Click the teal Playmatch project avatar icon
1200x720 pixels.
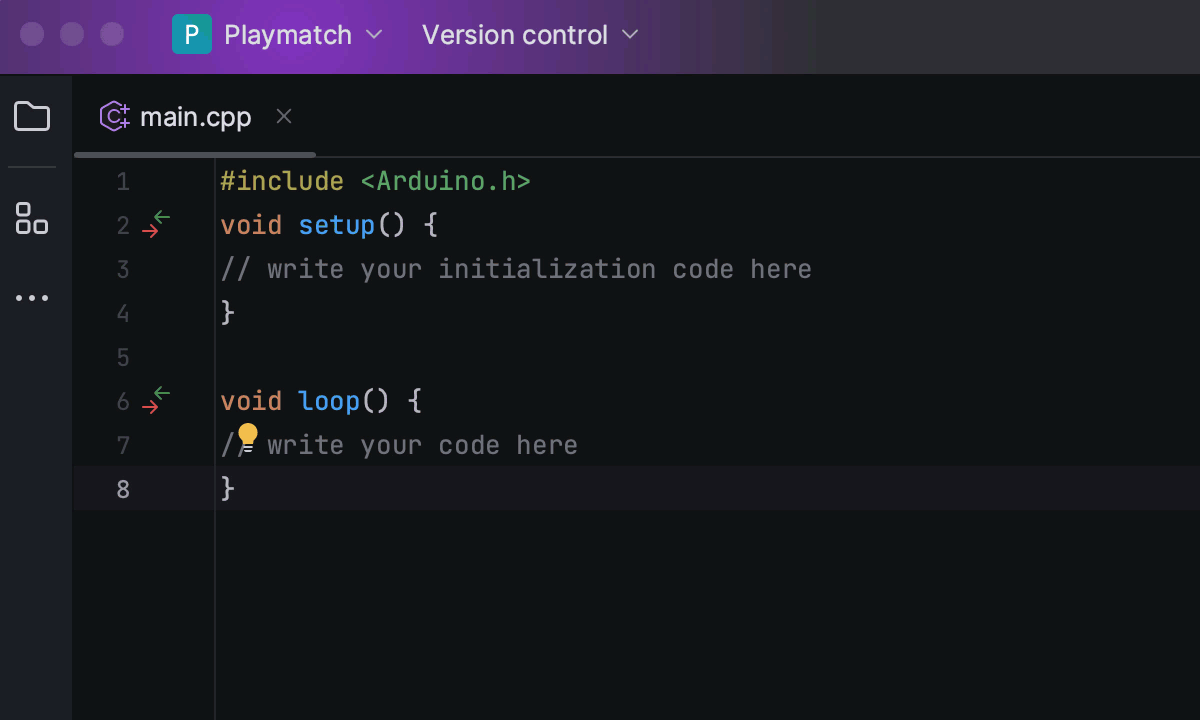(192, 34)
